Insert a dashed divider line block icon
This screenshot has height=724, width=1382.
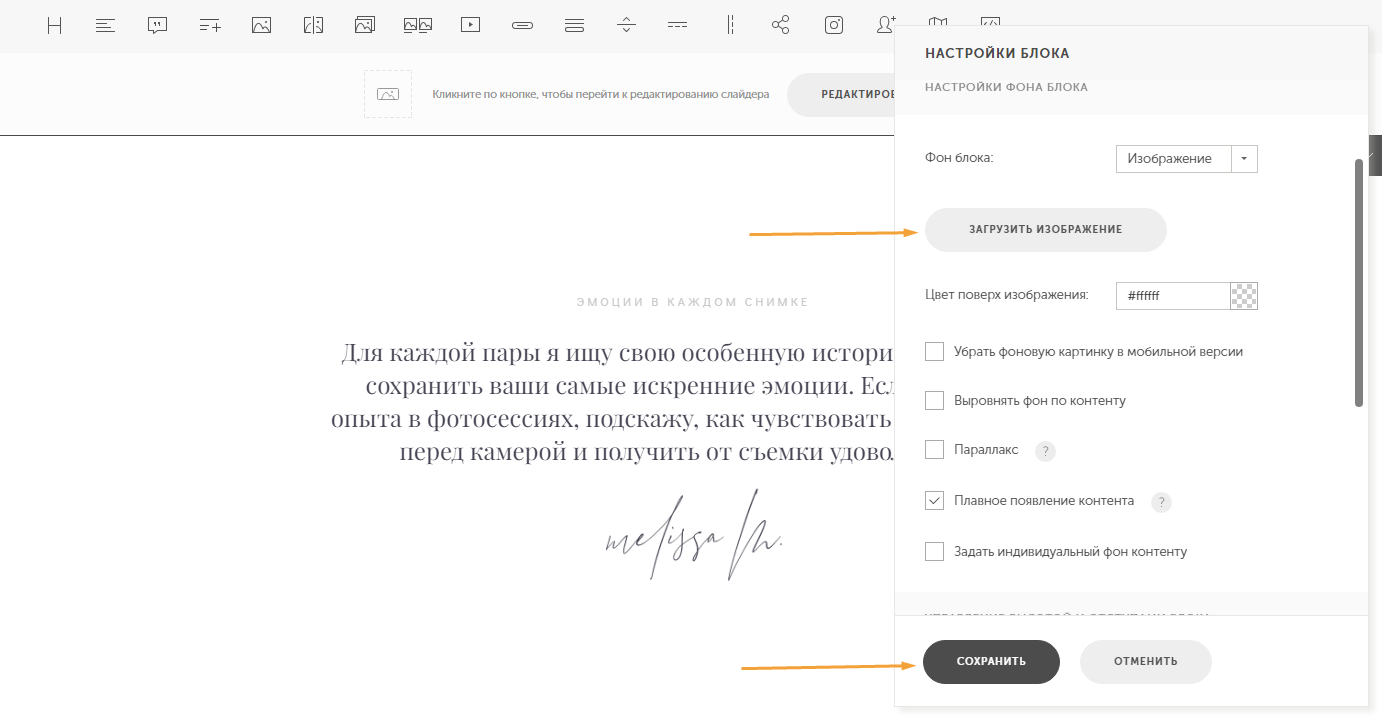tap(677, 26)
